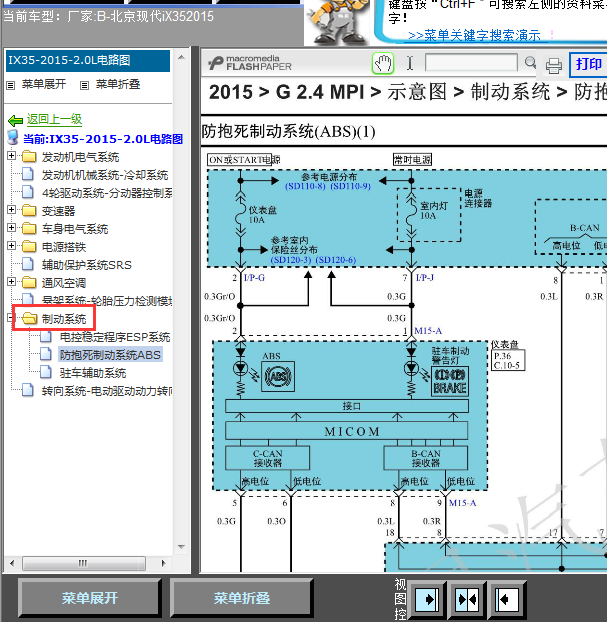Collapse the 制动系统 folder node
607x622 pixels.
coord(11,317)
